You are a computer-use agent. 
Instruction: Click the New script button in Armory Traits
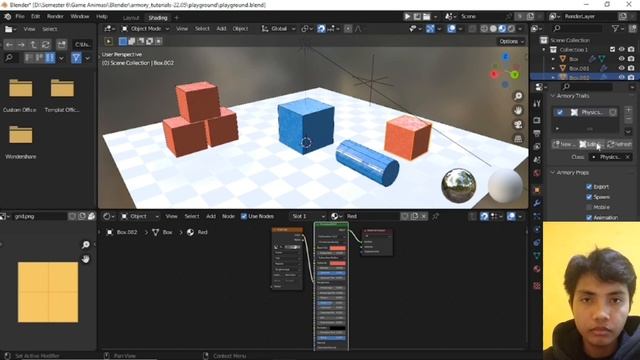tap(564, 144)
